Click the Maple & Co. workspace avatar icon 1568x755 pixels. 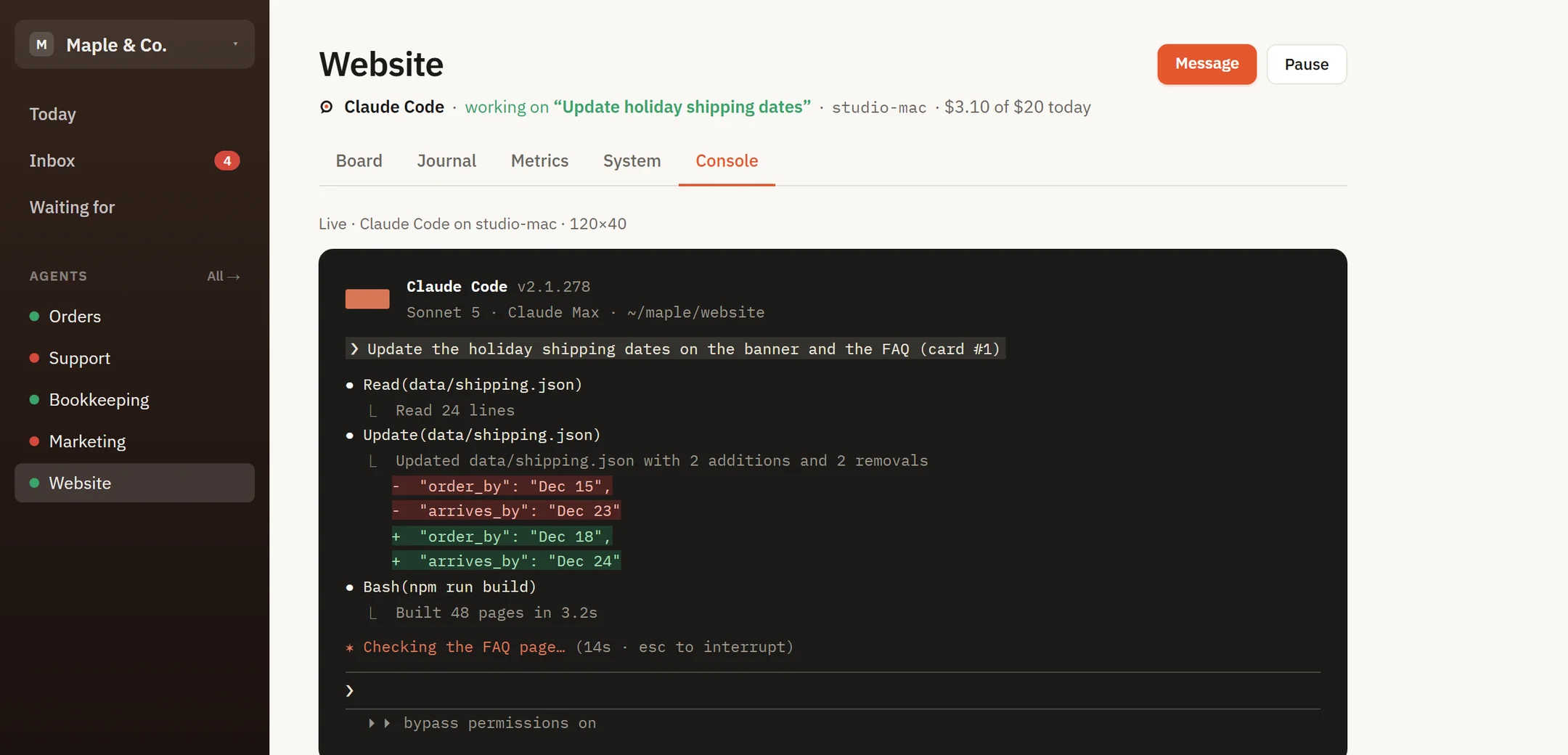tap(41, 44)
